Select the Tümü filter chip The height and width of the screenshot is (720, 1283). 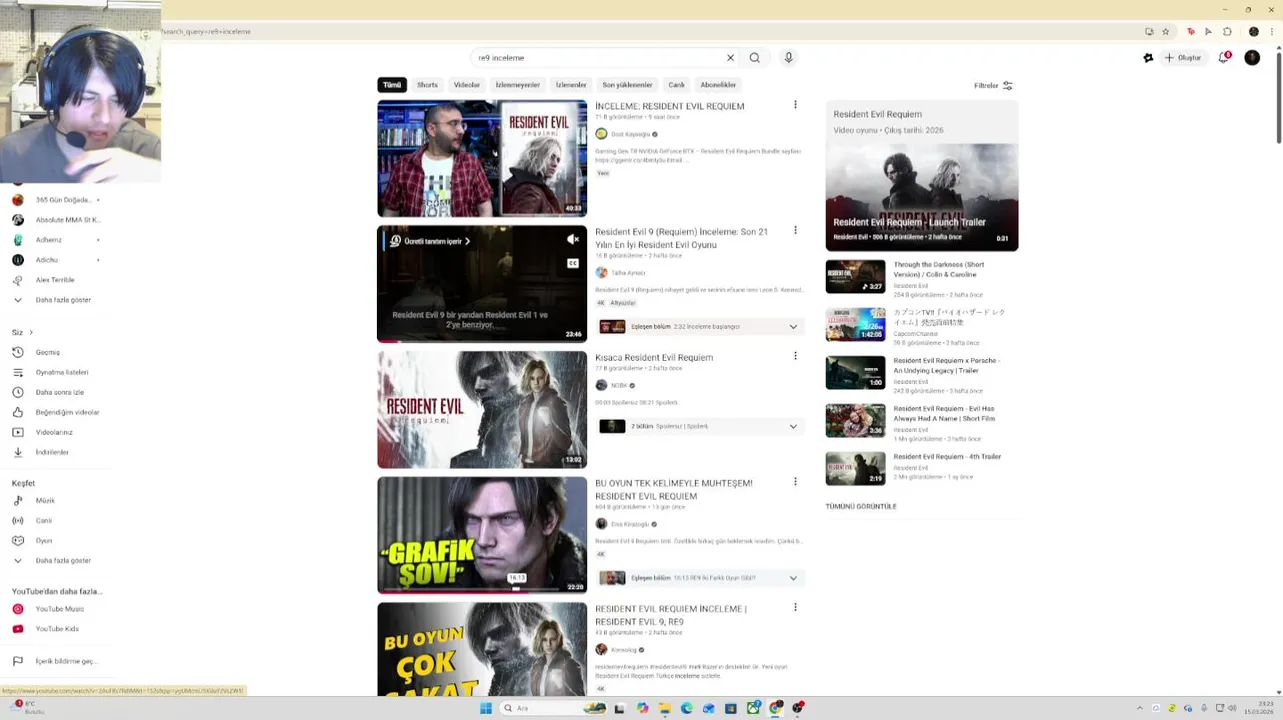tap(392, 85)
